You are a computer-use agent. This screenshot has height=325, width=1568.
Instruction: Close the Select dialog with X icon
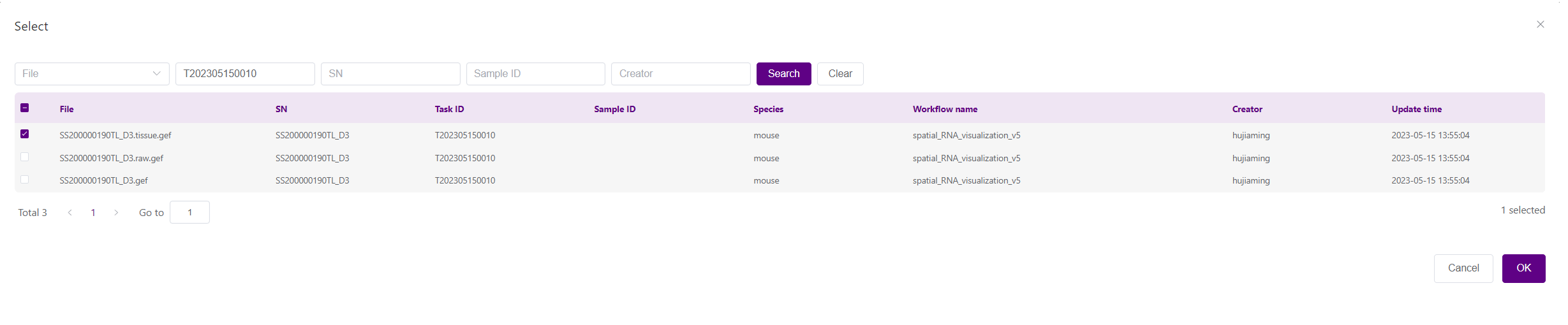[x=1540, y=24]
